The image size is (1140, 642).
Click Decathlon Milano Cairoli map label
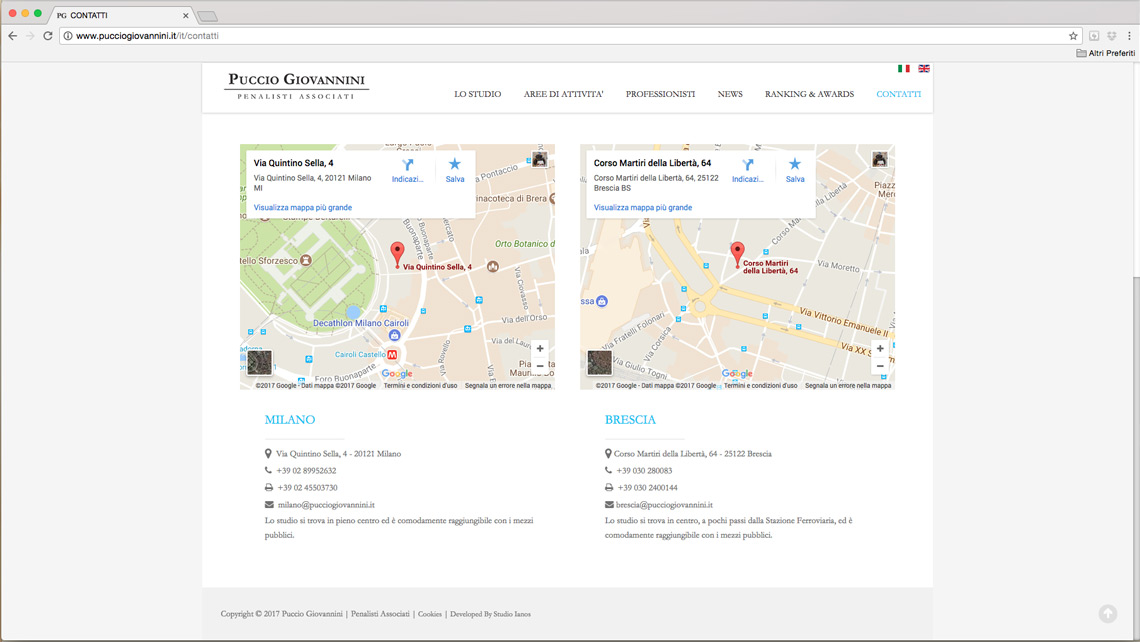[x=361, y=323]
